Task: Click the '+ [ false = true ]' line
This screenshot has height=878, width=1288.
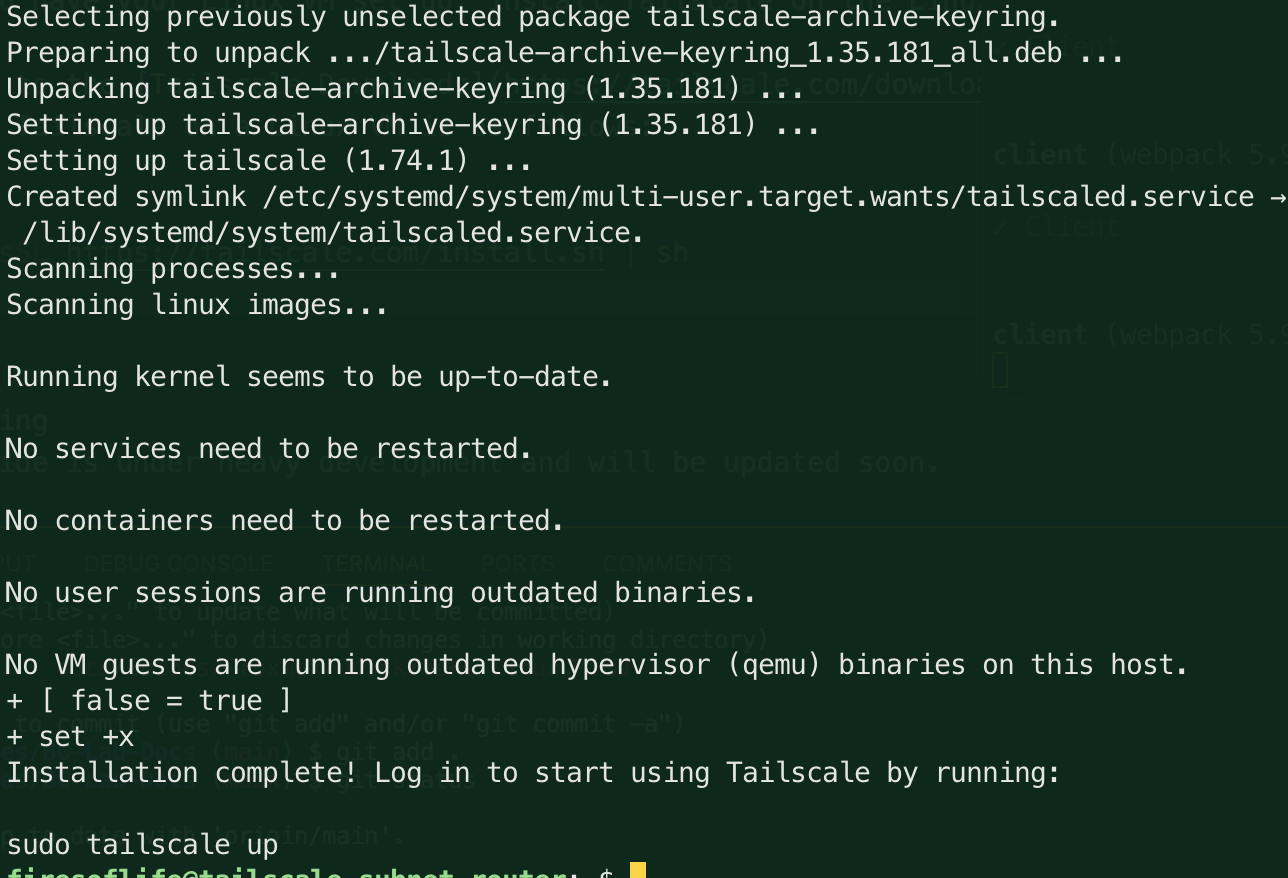Action: 149,701
